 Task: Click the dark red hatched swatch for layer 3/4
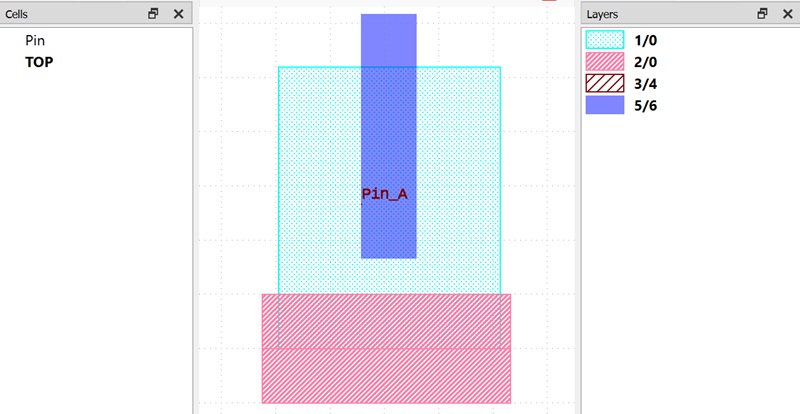[605, 83]
